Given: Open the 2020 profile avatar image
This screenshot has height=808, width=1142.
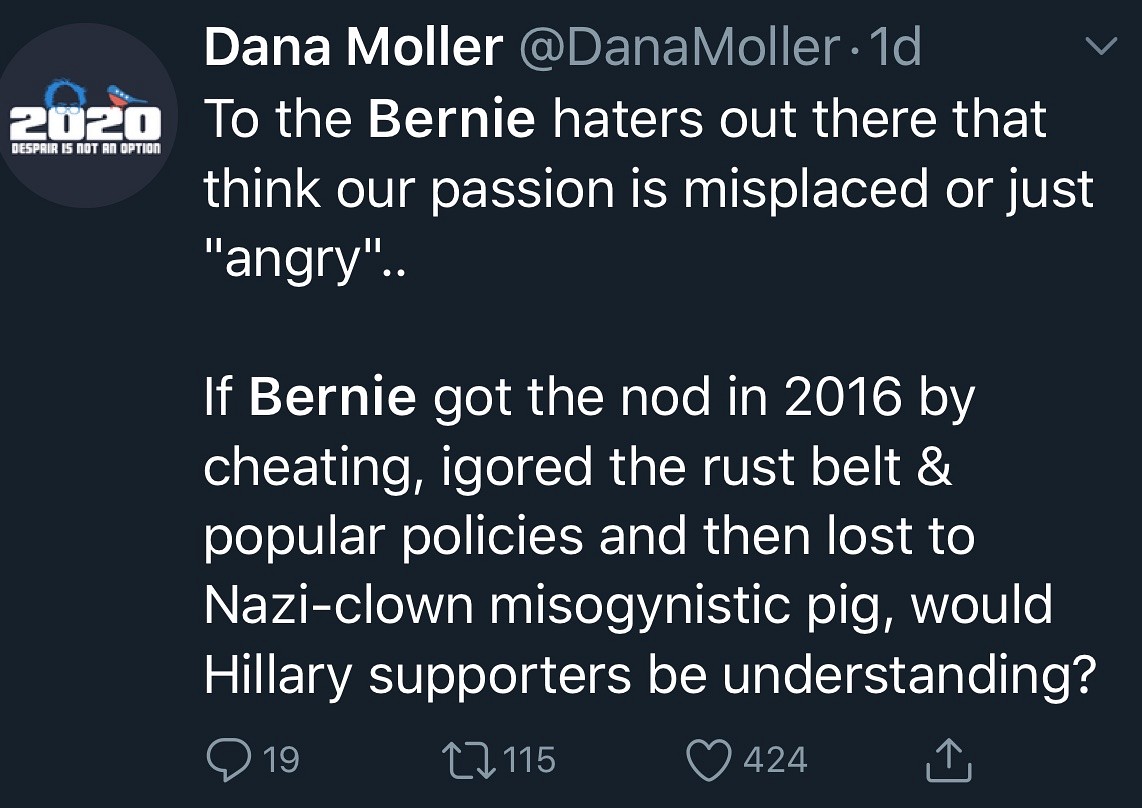Looking at the screenshot, I should (x=84, y=115).
